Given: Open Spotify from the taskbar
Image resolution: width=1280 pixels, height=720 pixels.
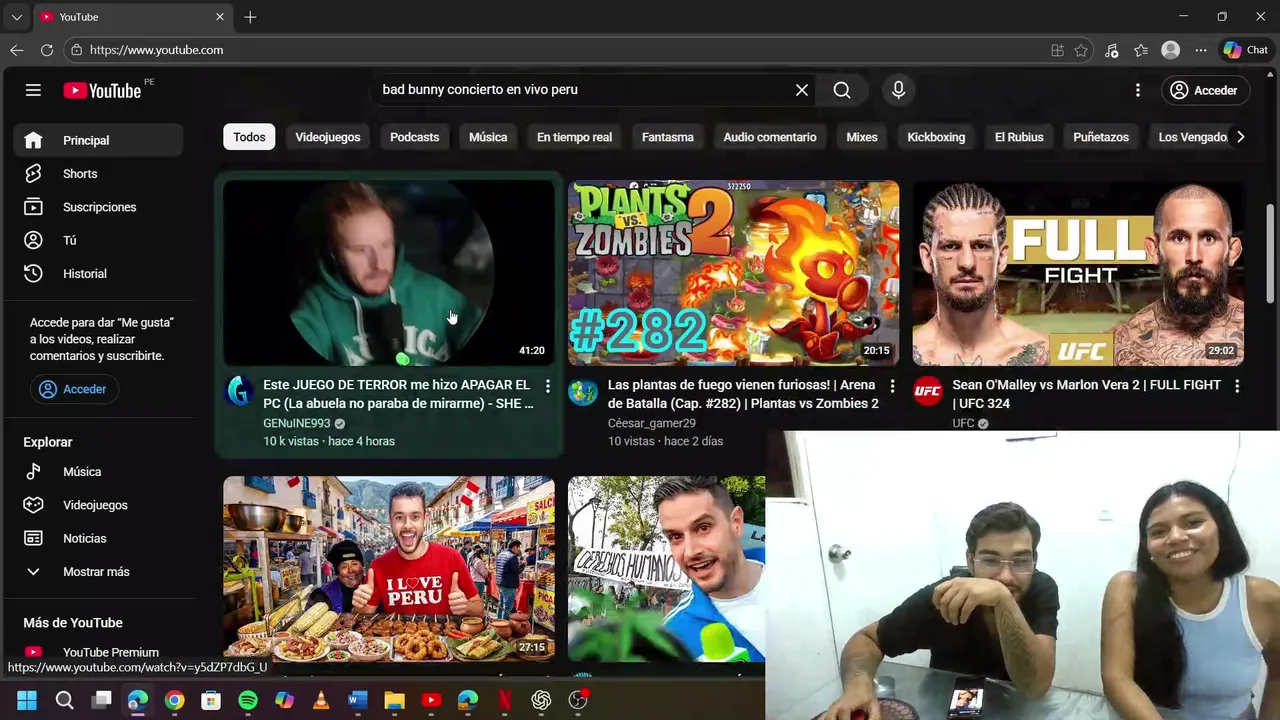Looking at the screenshot, I should tap(248, 701).
